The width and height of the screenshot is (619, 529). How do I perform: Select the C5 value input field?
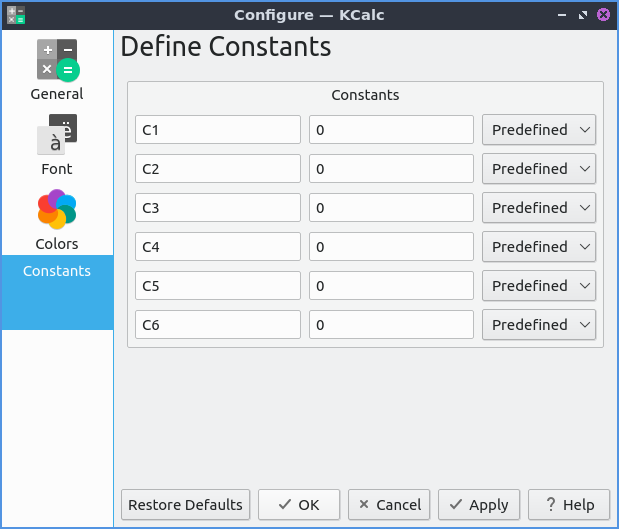click(391, 286)
